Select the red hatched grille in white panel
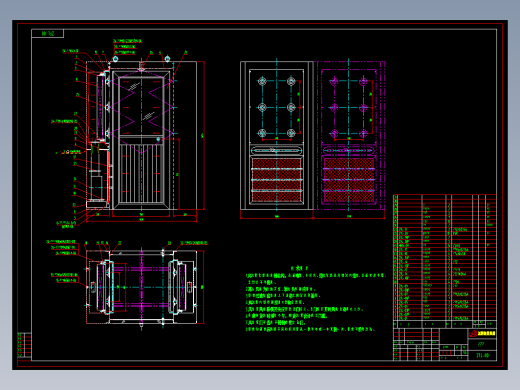The width and height of the screenshot is (520, 390). pyautogui.click(x=277, y=180)
